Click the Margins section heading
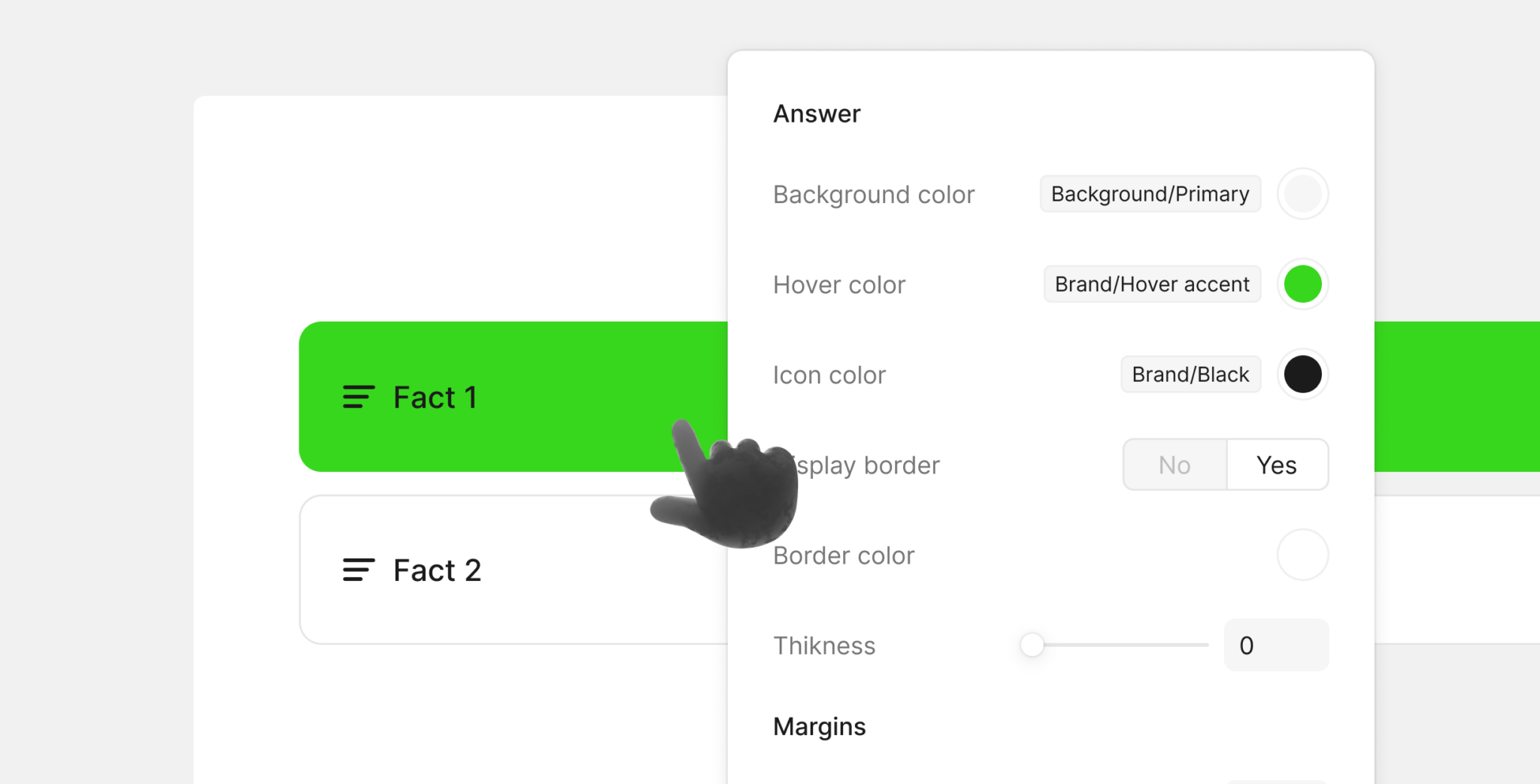1540x784 pixels. (820, 726)
